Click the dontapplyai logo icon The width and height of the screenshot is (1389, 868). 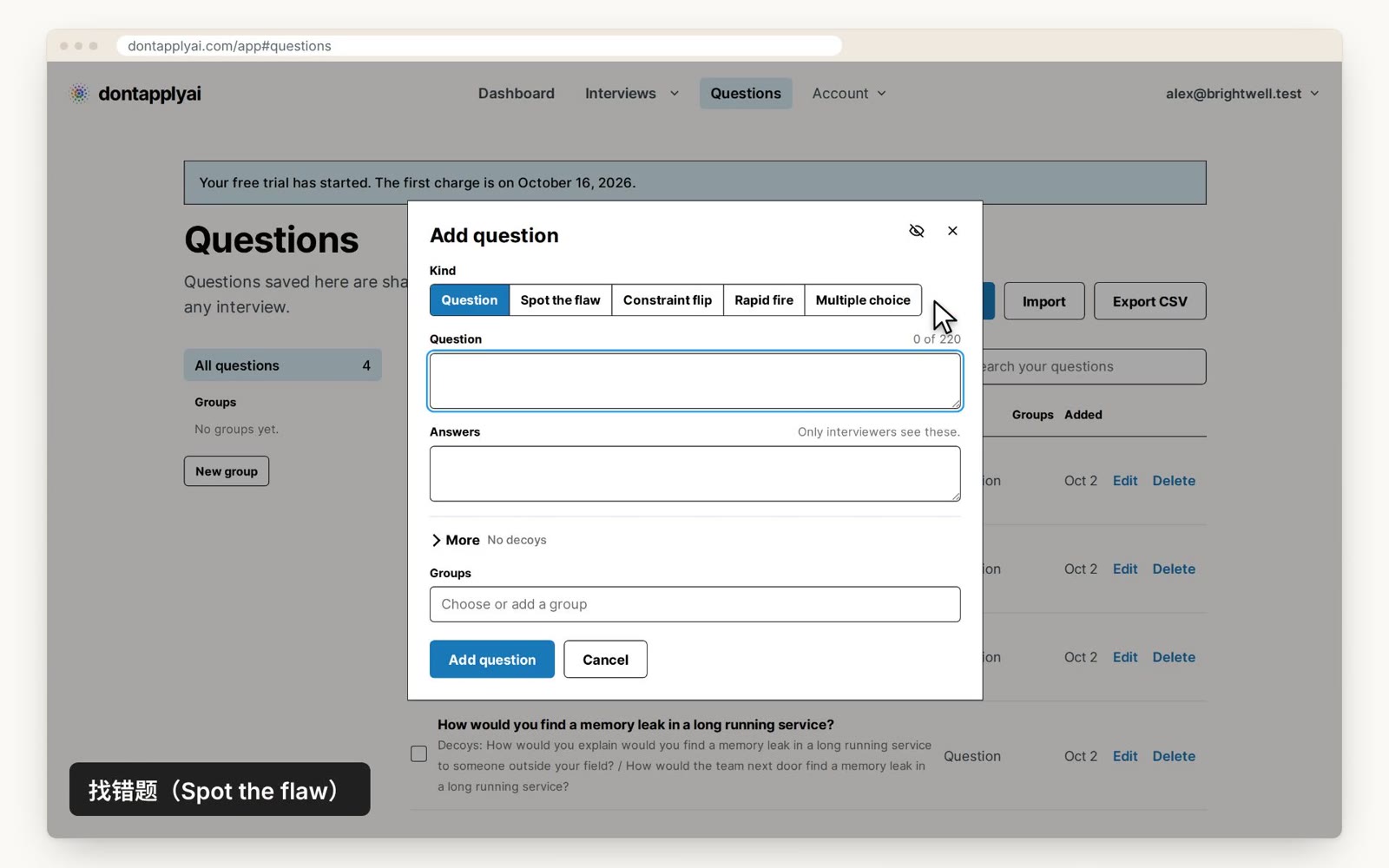79,94
